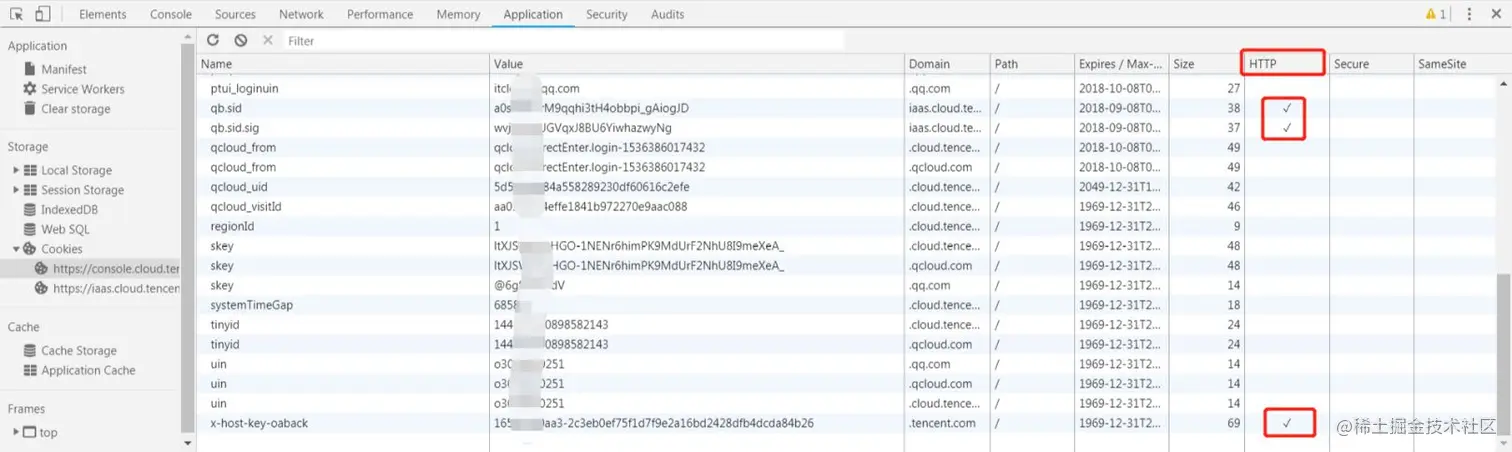This screenshot has height=452, width=1512.
Task: Click the 2049-12-31 expiry cell for qcloud_uid
Action: 1121,187
